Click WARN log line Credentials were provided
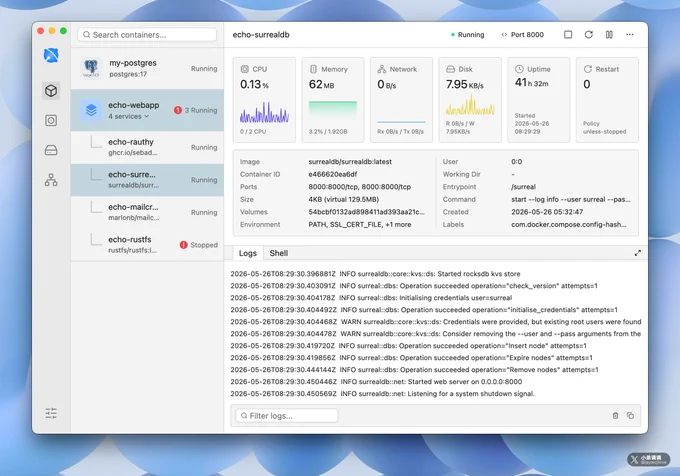The image size is (680, 476). point(435,322)
